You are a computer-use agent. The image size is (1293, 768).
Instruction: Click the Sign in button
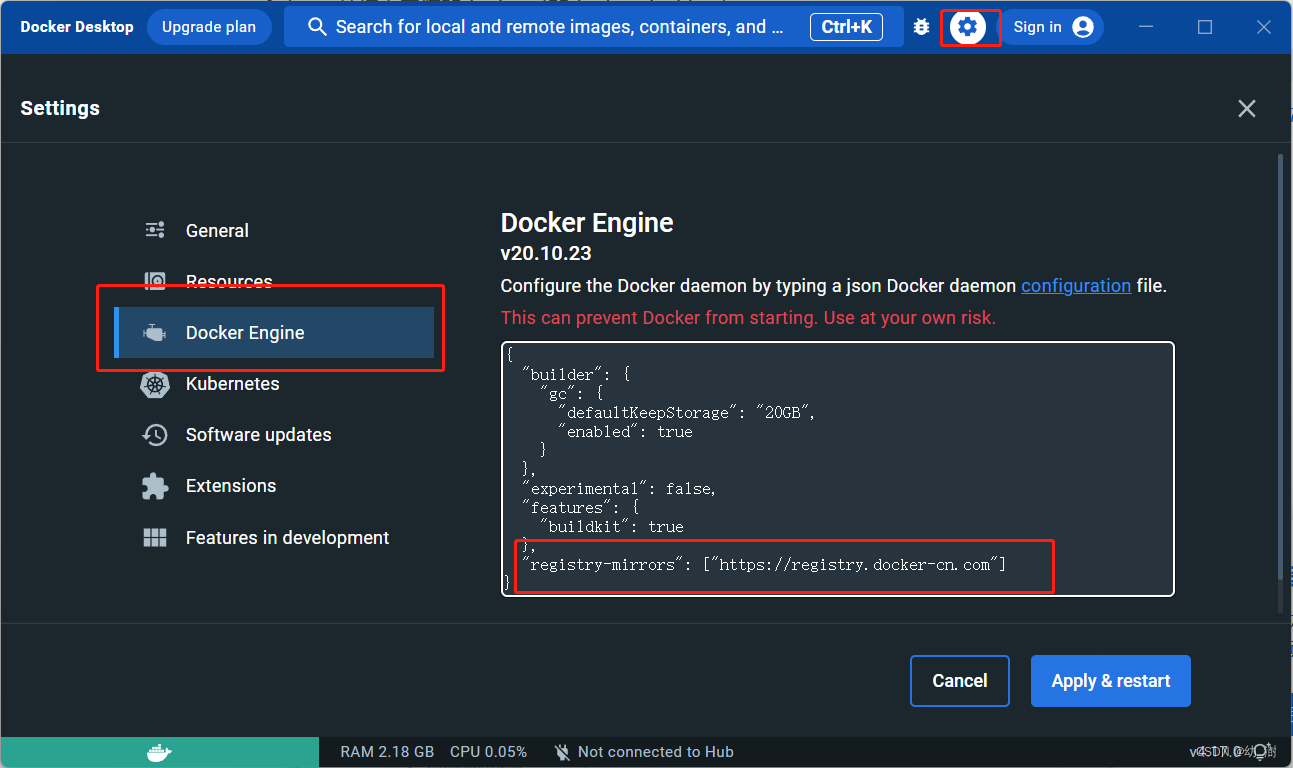point(1052,27)
